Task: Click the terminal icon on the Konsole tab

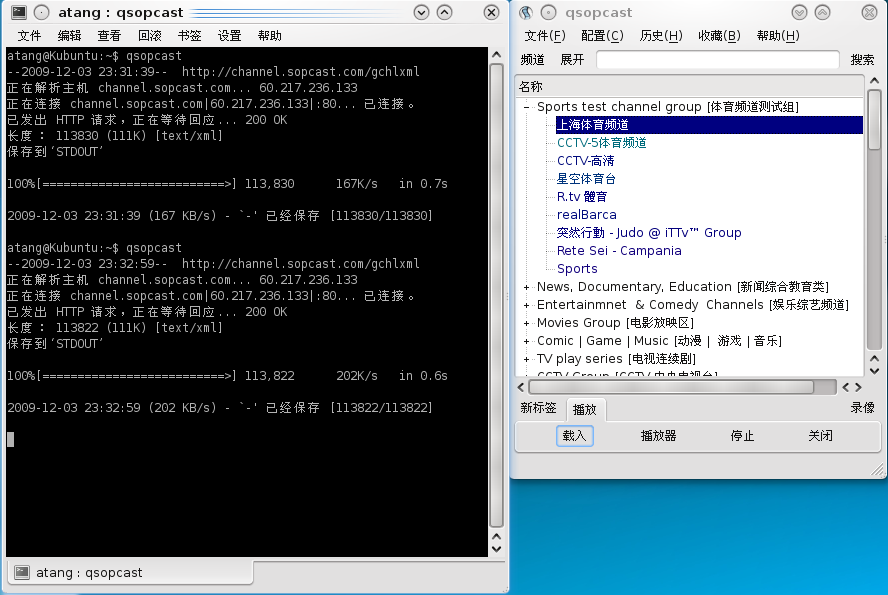Action: [22, 572]
